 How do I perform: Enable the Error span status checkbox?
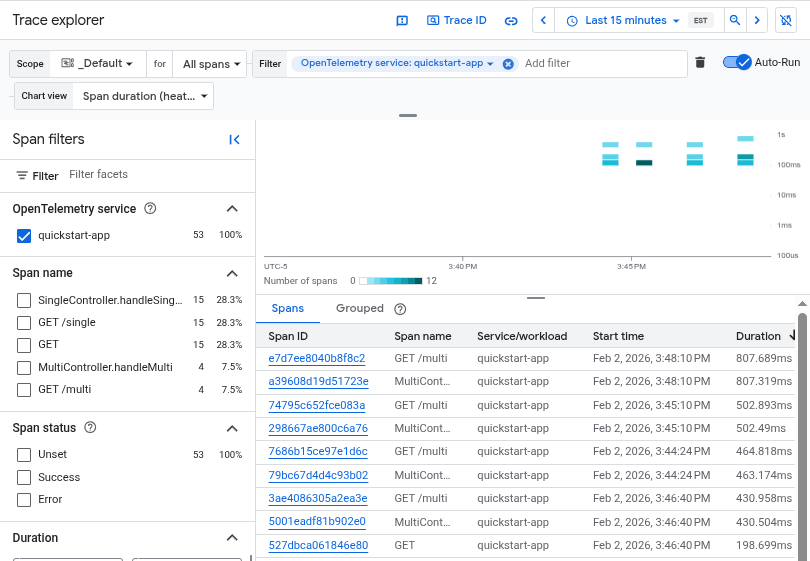[x=24, y=499]
